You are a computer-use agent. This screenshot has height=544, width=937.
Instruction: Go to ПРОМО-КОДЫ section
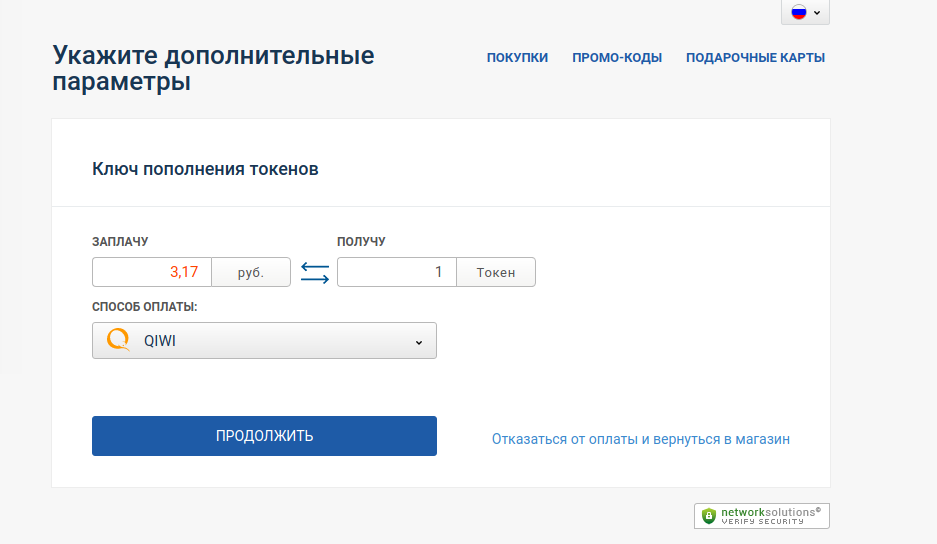pyautogui.click(x=617, y=58)
